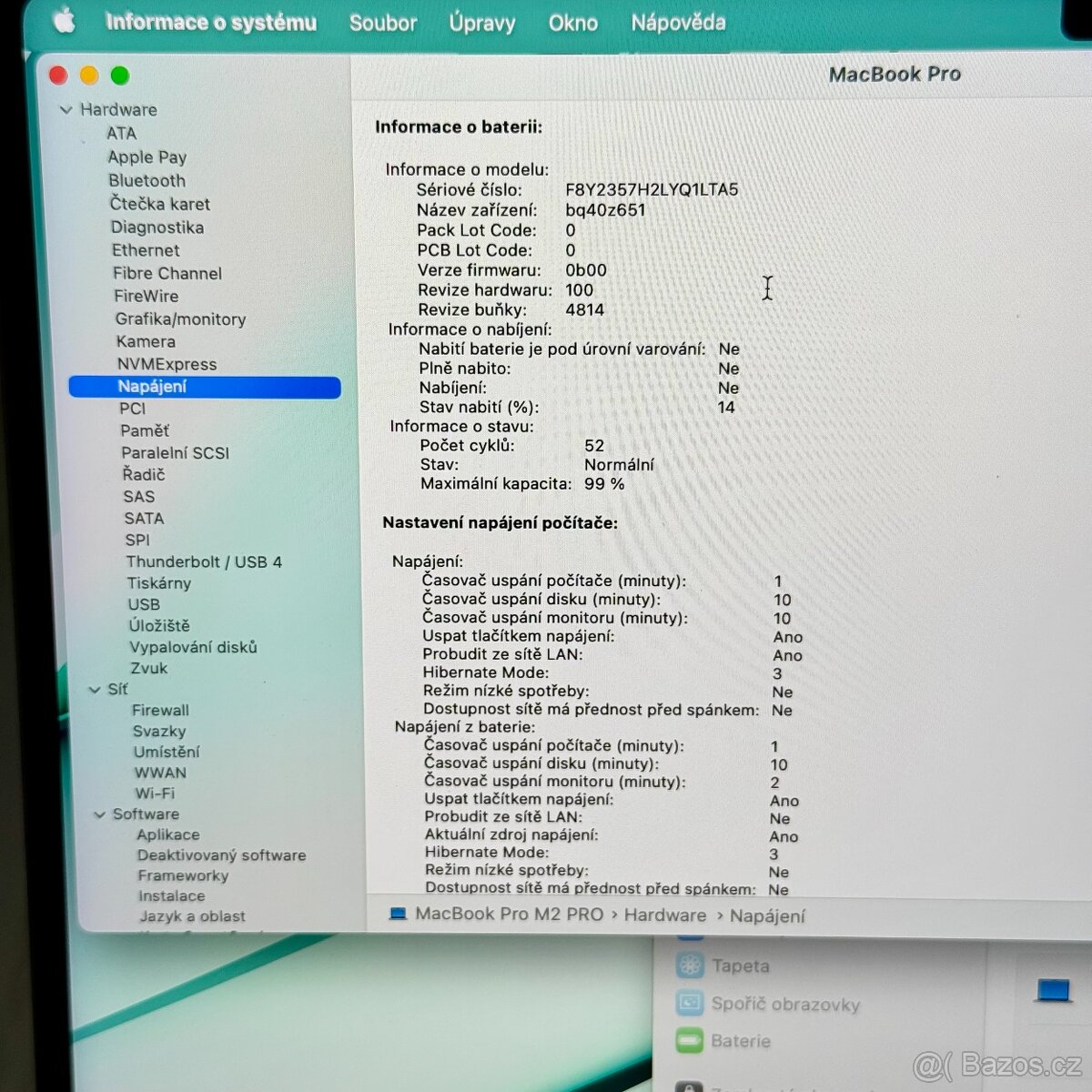The width and height of the screenshot is (1092, 1092).
Task: Collapse the Hardware section
Action: (x=66, y=109)
